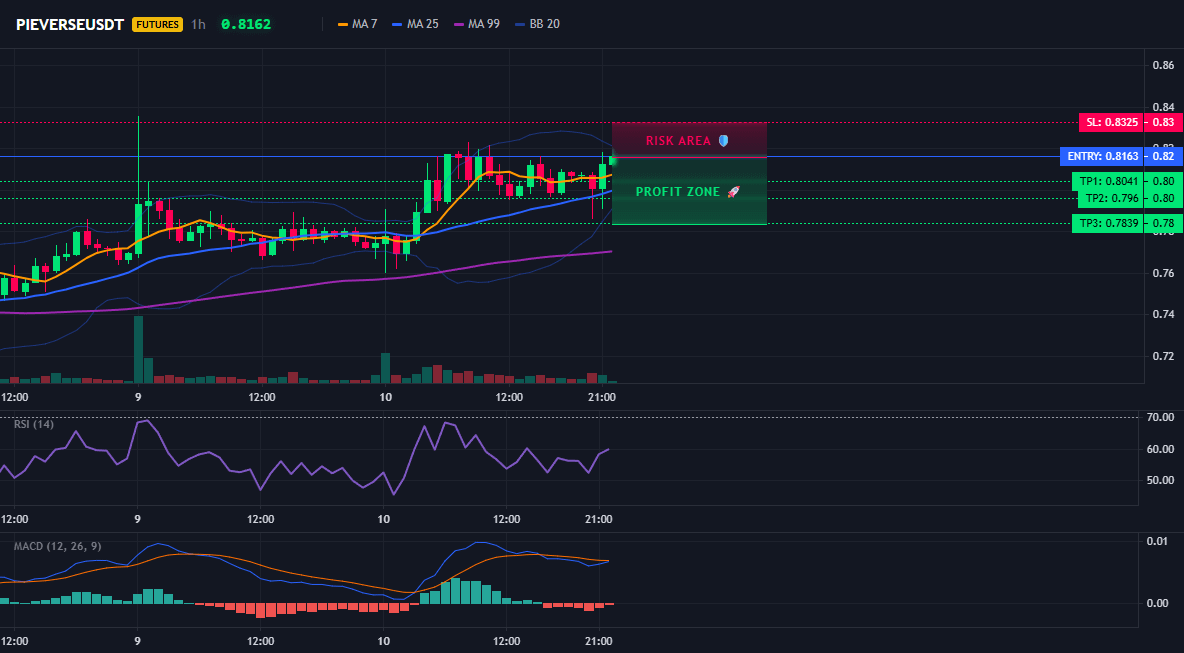Click the rocket icon in PROFIT ZONE
Image resolution: width=1184 pixels, height=653 pixels.
point(733,192)
